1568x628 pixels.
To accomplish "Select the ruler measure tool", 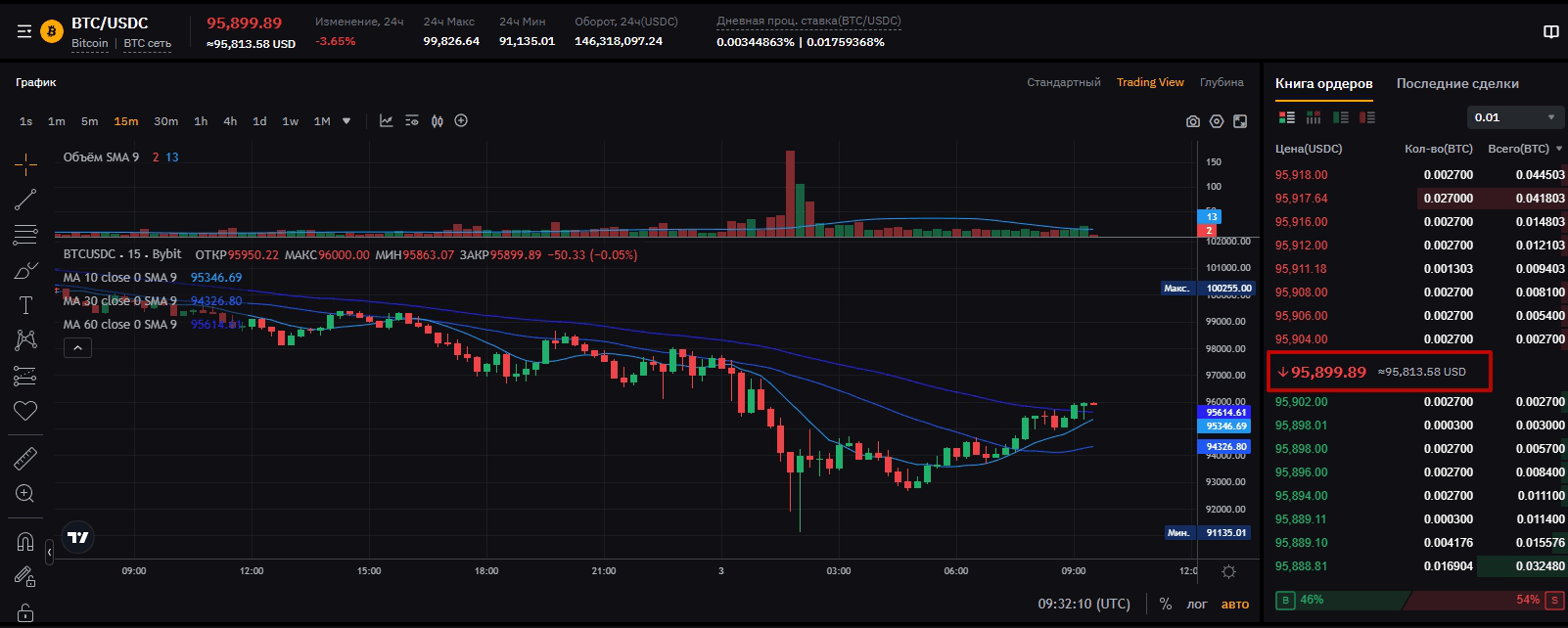I will (25, 458).
